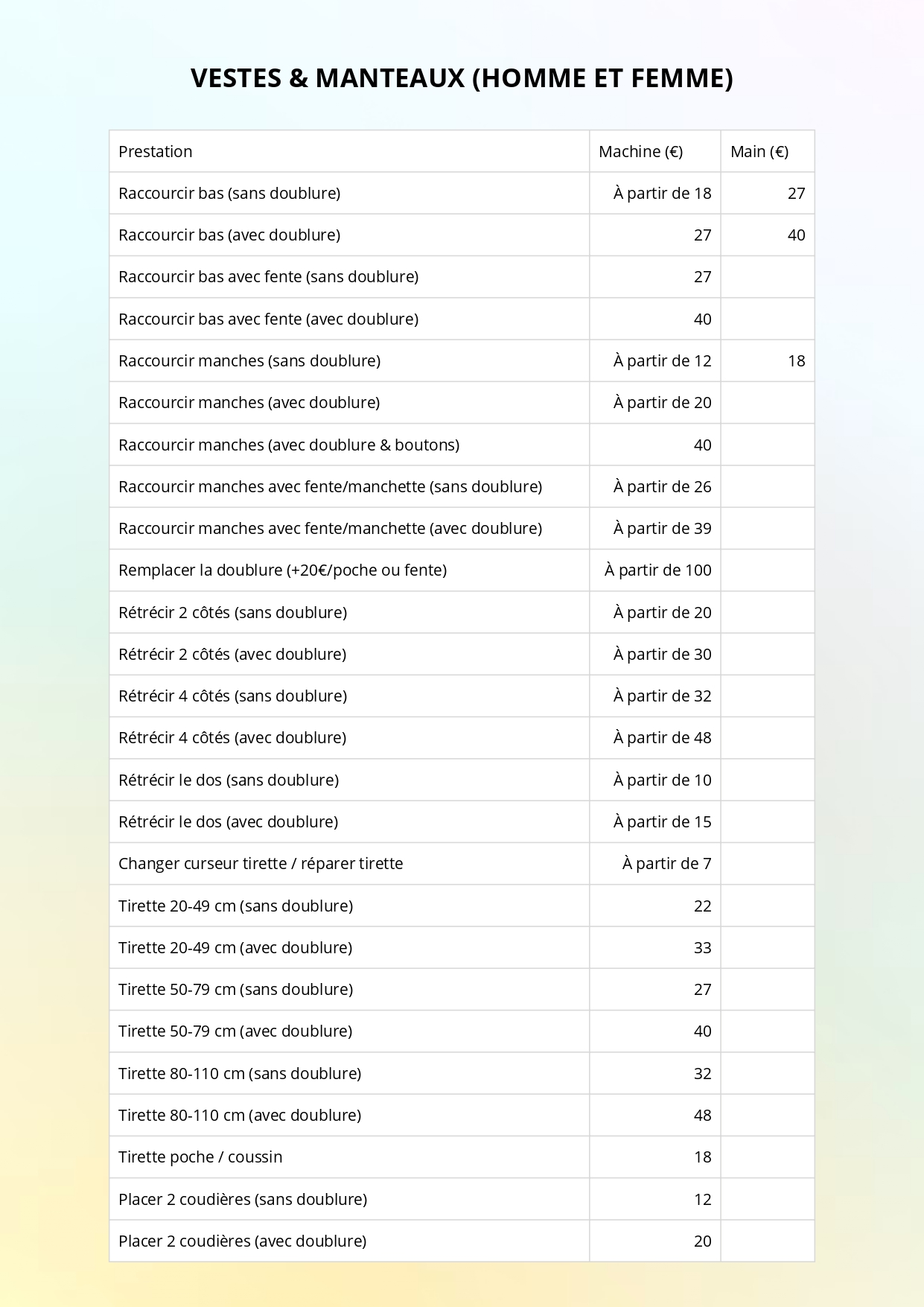
Task: Click row Raccourcir bas (avec doublure)
Action: (x=462, y=235)
